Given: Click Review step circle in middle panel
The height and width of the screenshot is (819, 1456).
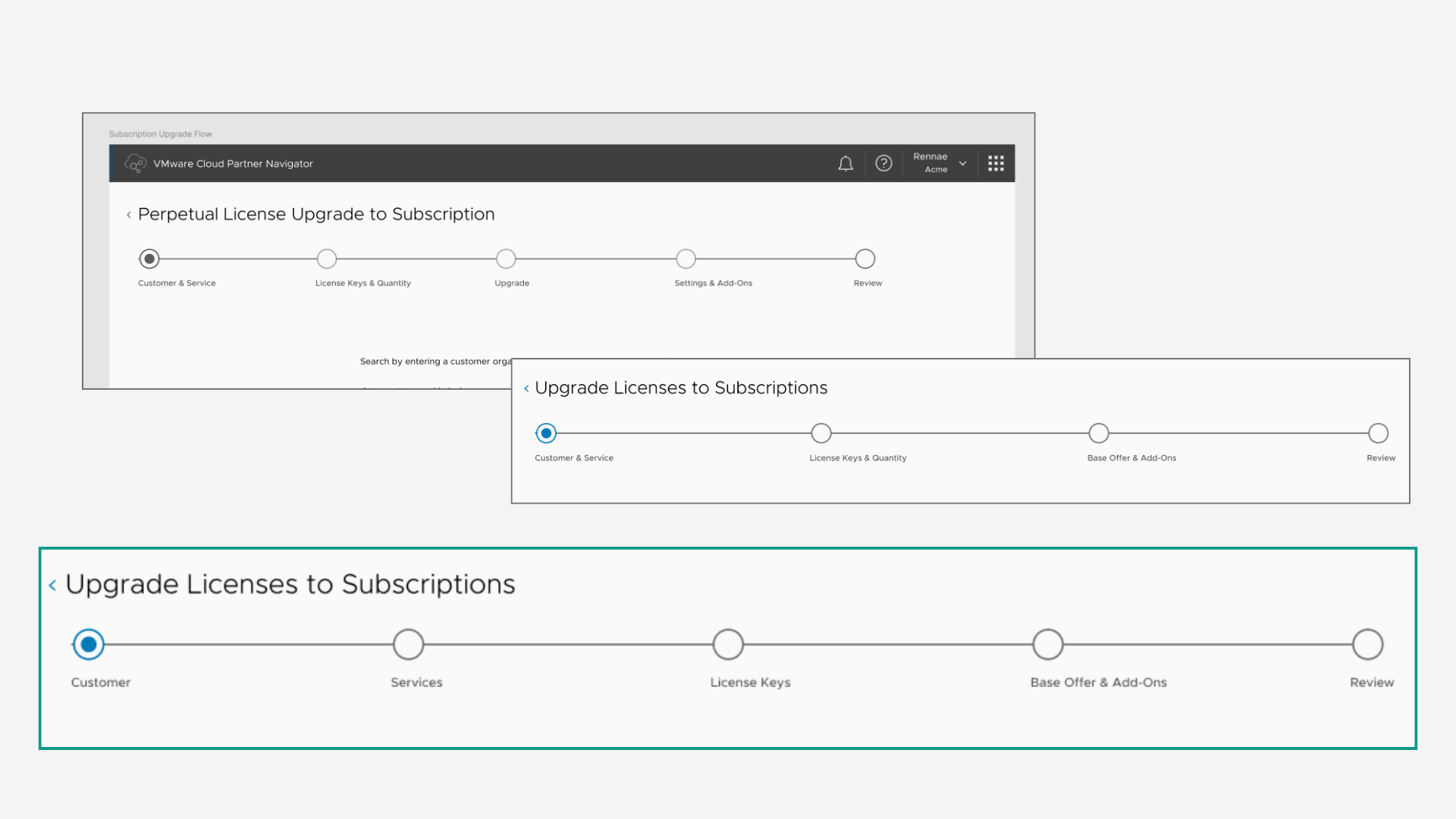Looking at the screenshot, I should [1378, 434].
